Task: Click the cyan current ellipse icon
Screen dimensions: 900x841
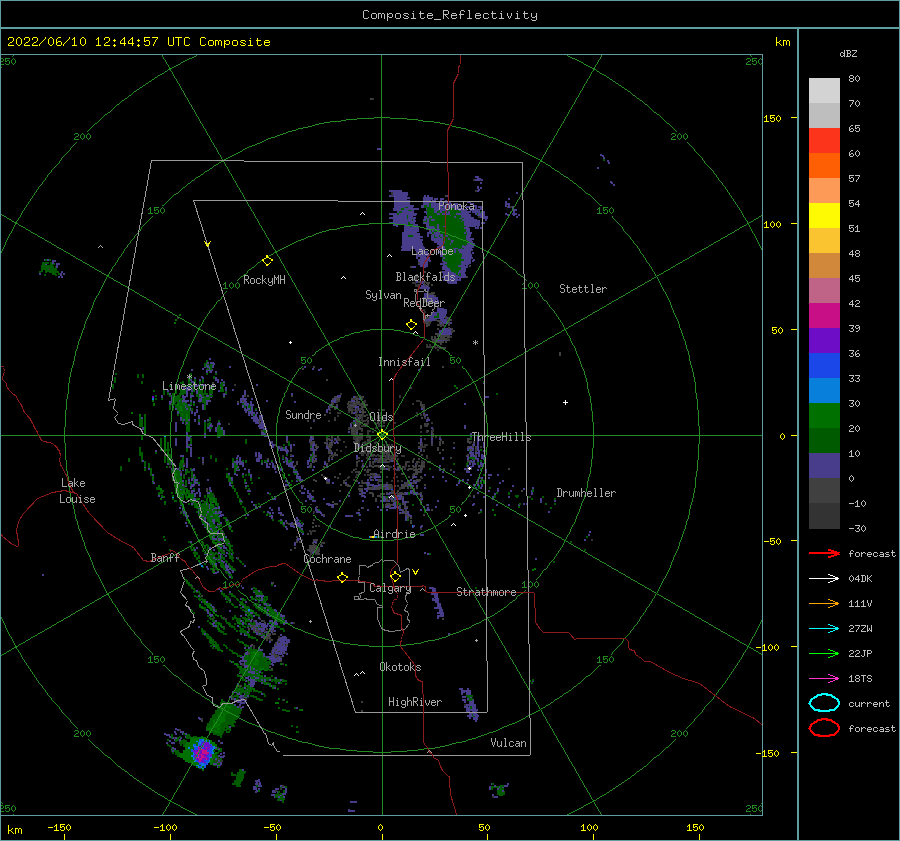Action: 824,703
